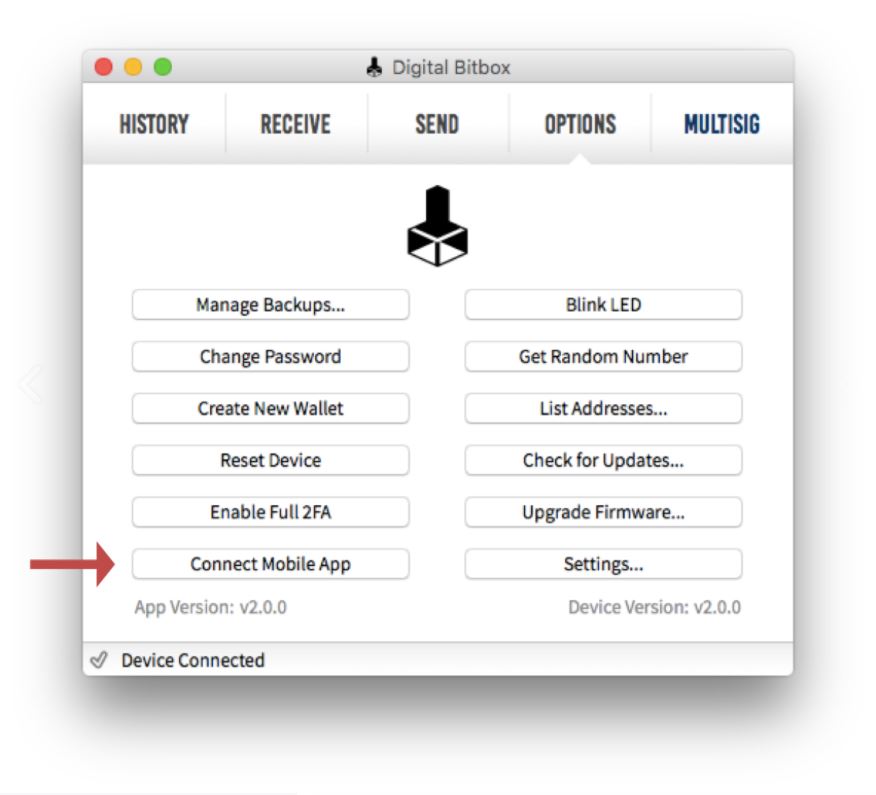This screenshot has height=795, width=876.
Task: Minimize window with yellow button
Action: pos(133,67)
